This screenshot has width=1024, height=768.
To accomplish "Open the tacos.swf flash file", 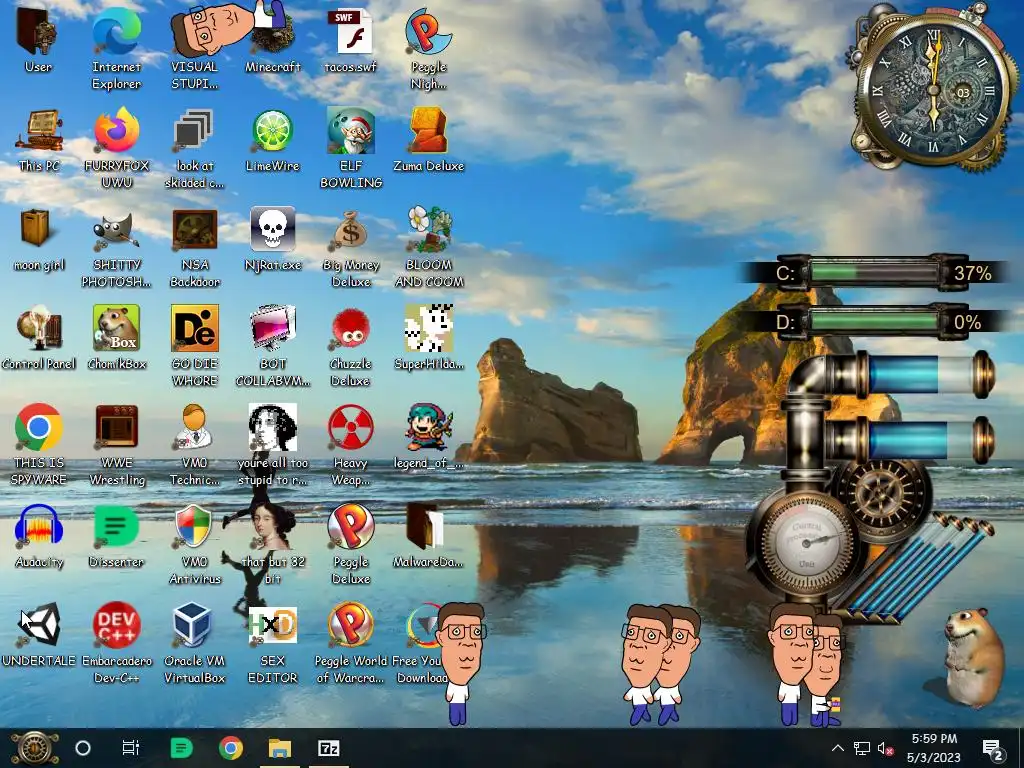I will tap(351, 39).
